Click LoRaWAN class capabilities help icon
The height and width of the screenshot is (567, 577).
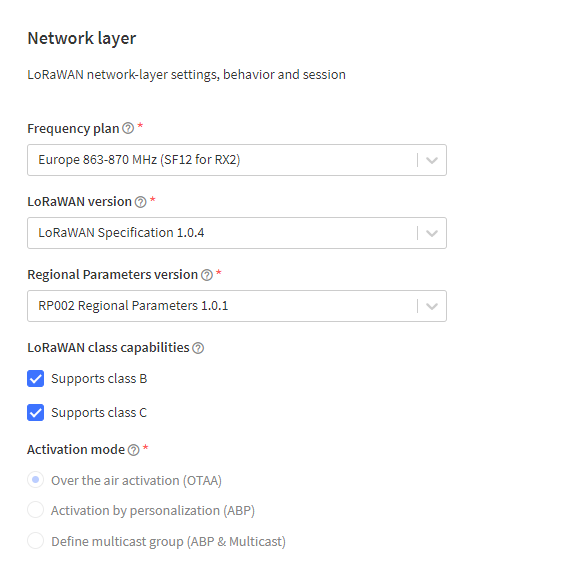(198, 348)
